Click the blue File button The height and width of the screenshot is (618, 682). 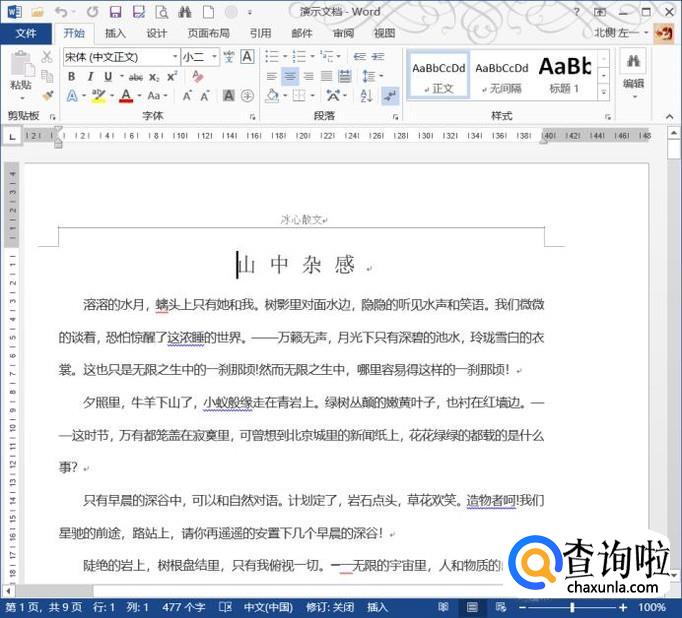26,33
